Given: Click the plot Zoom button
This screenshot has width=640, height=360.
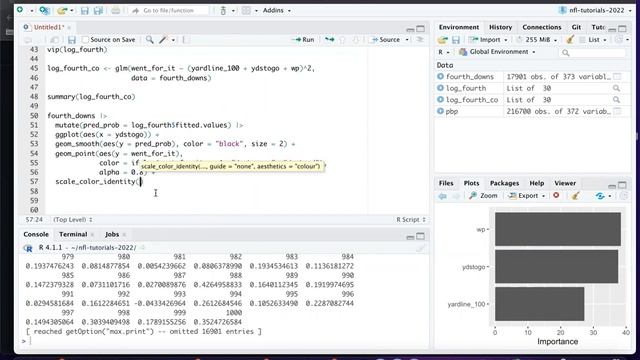Looking at the screenshot, I should coord(484,196).
